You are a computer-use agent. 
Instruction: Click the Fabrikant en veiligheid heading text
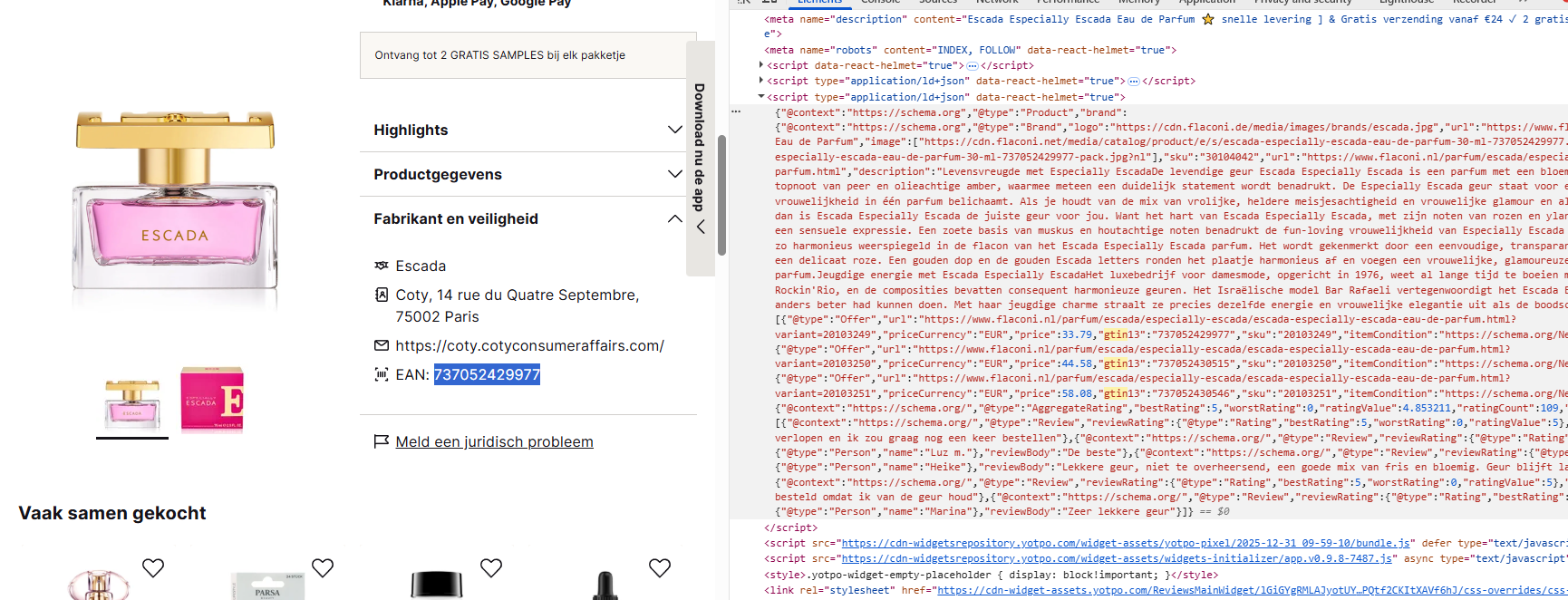coord(456,218)
